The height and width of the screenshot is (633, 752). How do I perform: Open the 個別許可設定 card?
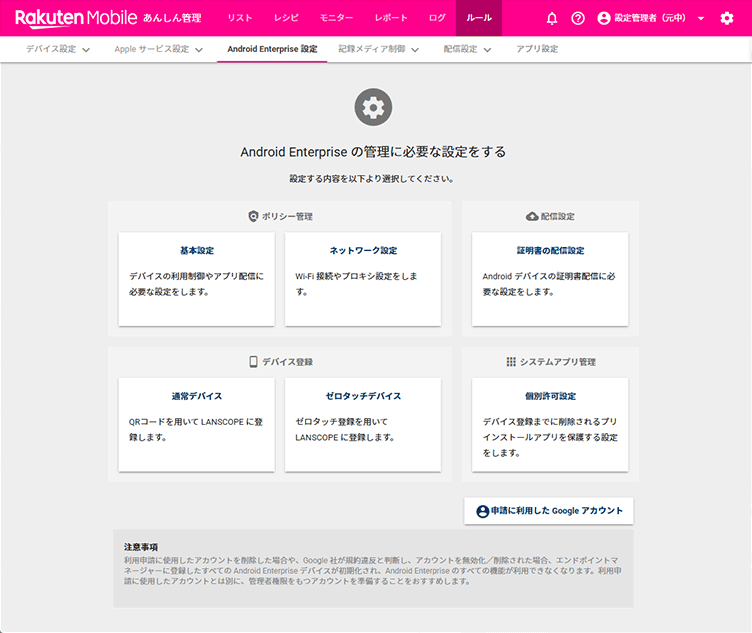(550, 425)
